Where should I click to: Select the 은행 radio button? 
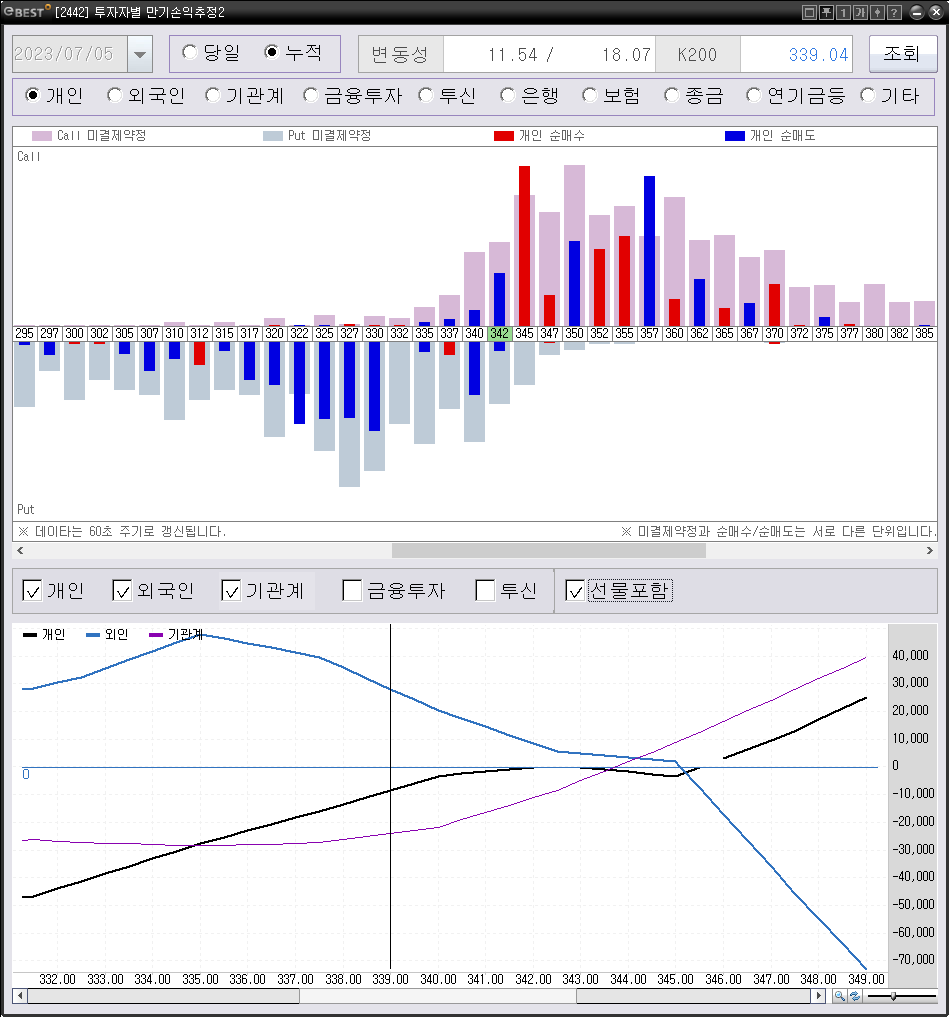(507, 95)
